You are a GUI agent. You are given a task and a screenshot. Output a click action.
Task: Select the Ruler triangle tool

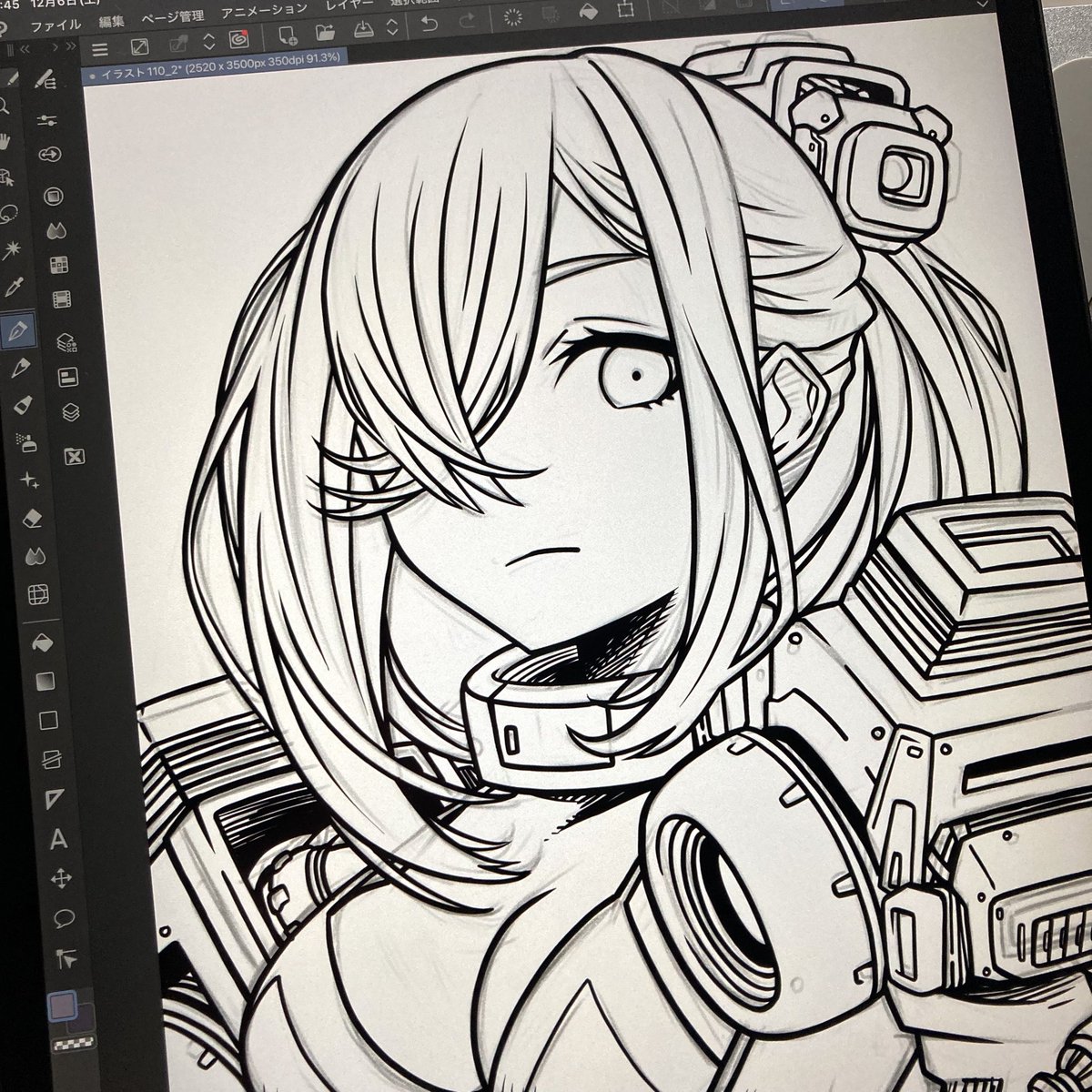click(x=54, y=799)
